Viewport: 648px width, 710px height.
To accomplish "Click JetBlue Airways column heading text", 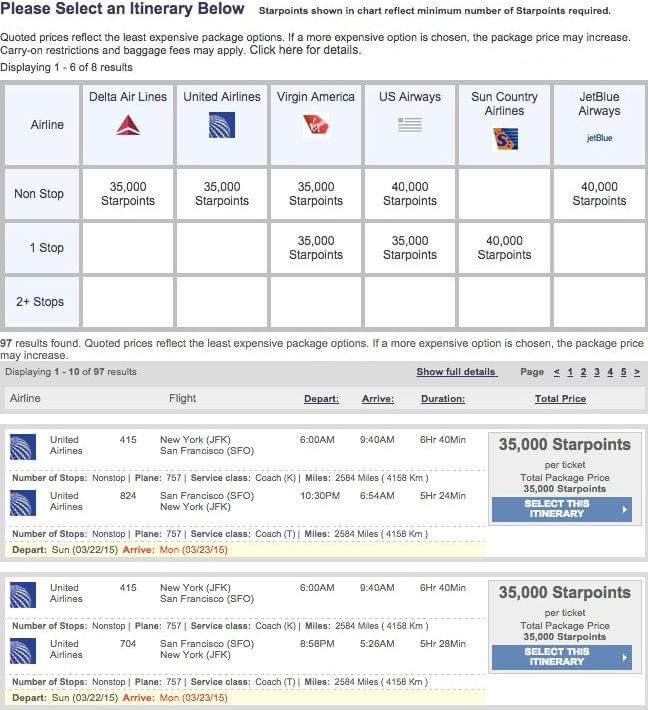I will [599, 104].
